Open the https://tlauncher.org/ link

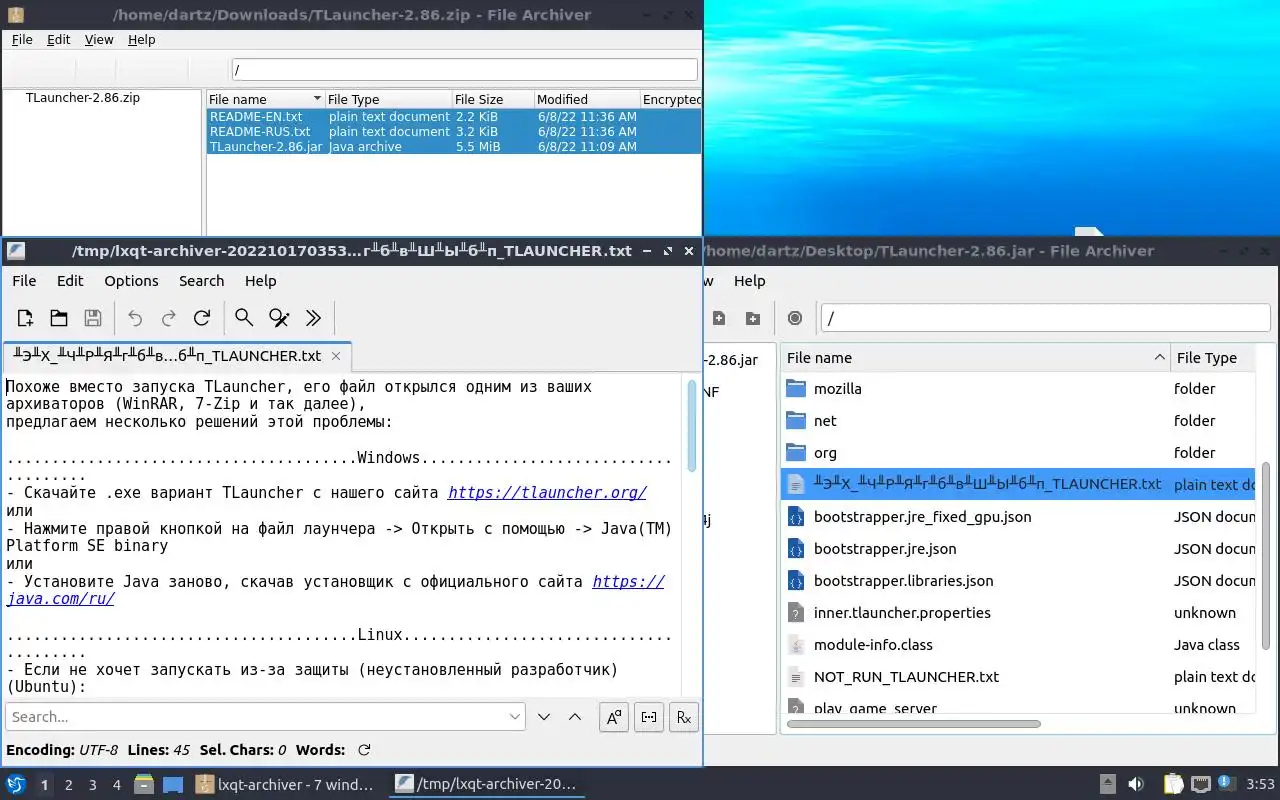pos(547,493)
